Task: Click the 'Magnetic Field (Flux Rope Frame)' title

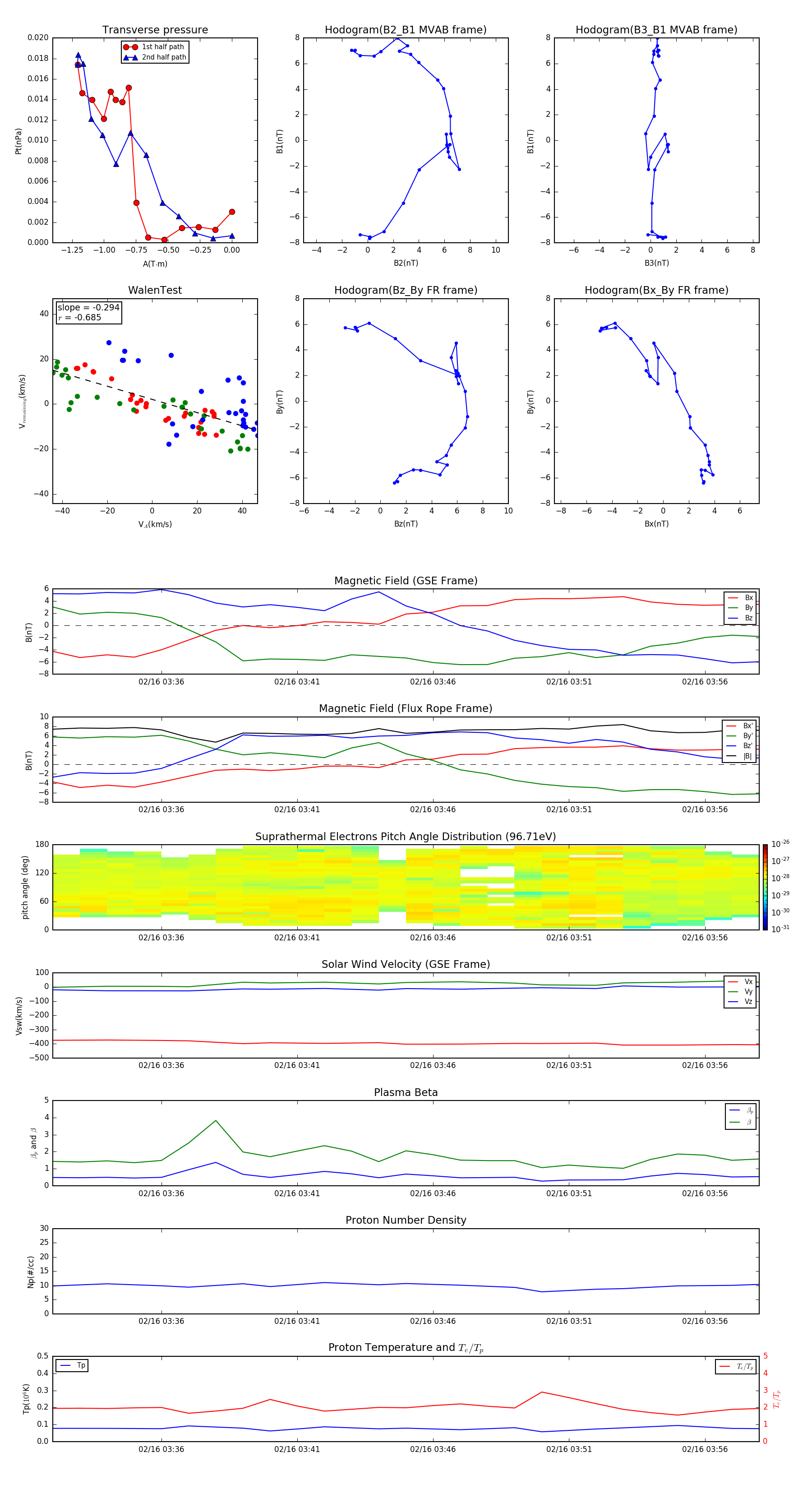Action: point(406,709)
